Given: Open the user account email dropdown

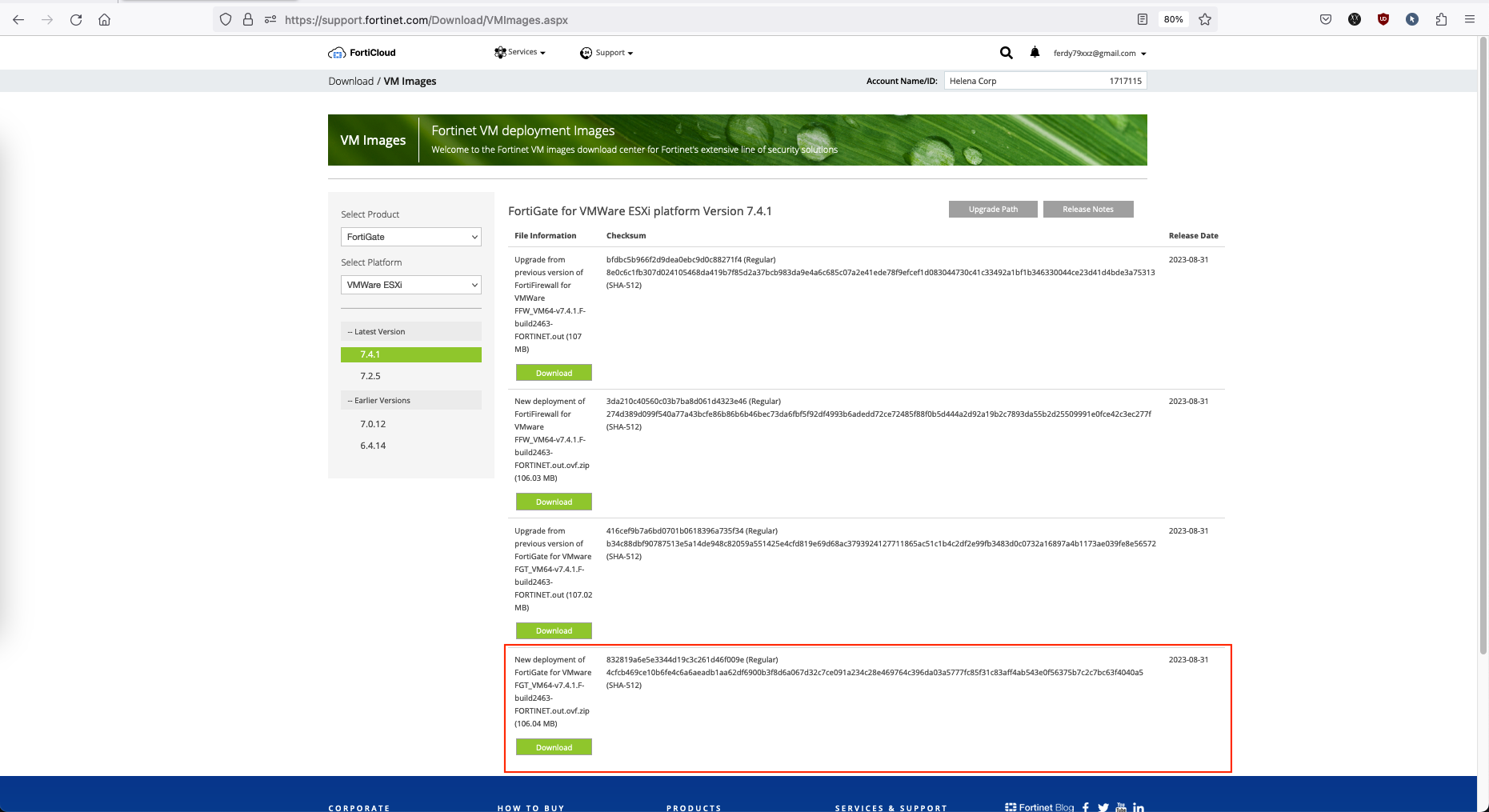Looking at the screenshot, I should pyautogui.click(x=1099, y=54).
